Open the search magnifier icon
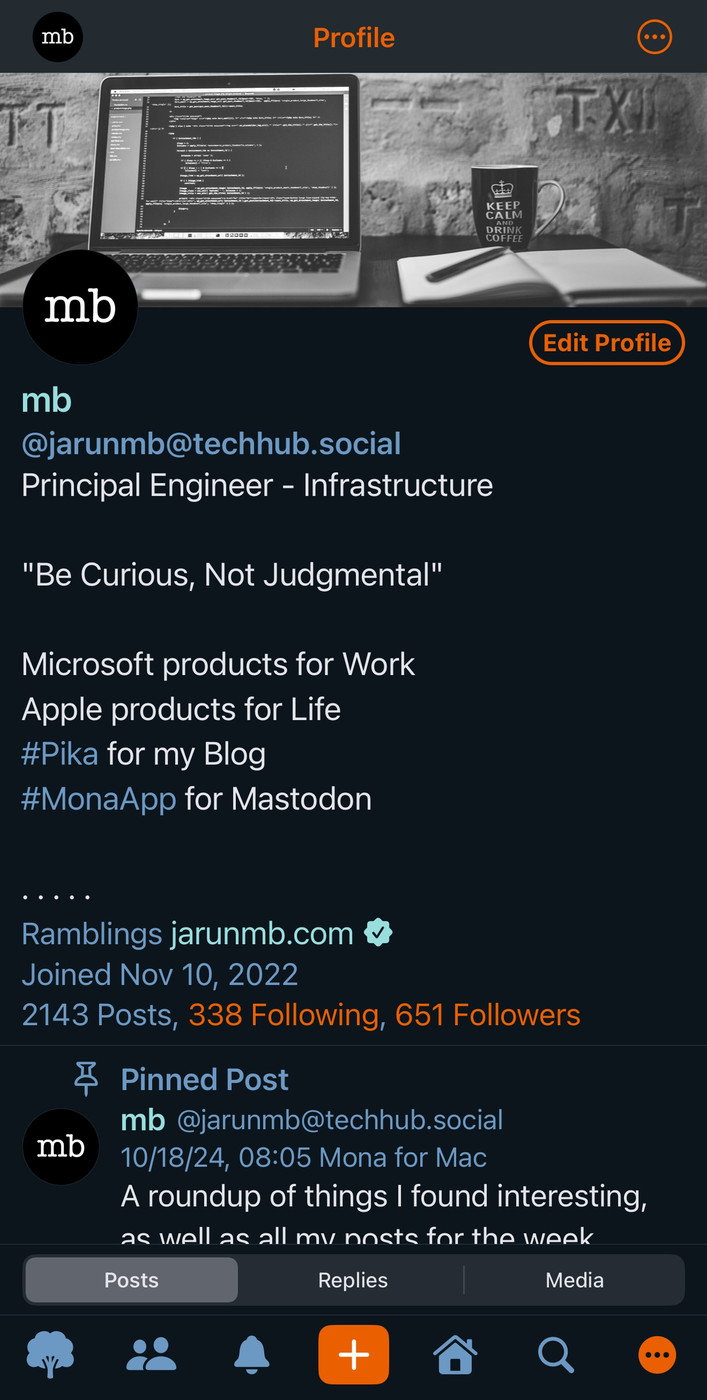This screenshot has width=707, height=1400. click(555, 1355)
